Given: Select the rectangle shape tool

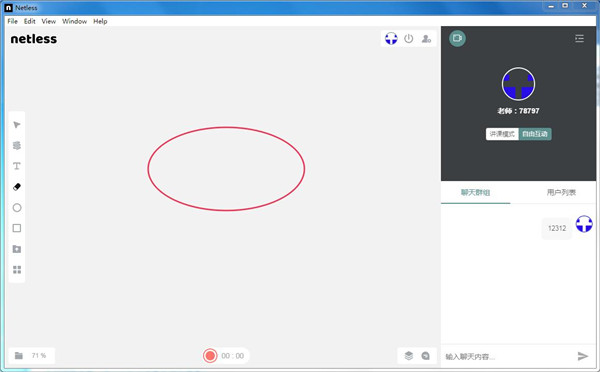Looking at the screenshot, I should pyautogui.click(x=17, y=228).
